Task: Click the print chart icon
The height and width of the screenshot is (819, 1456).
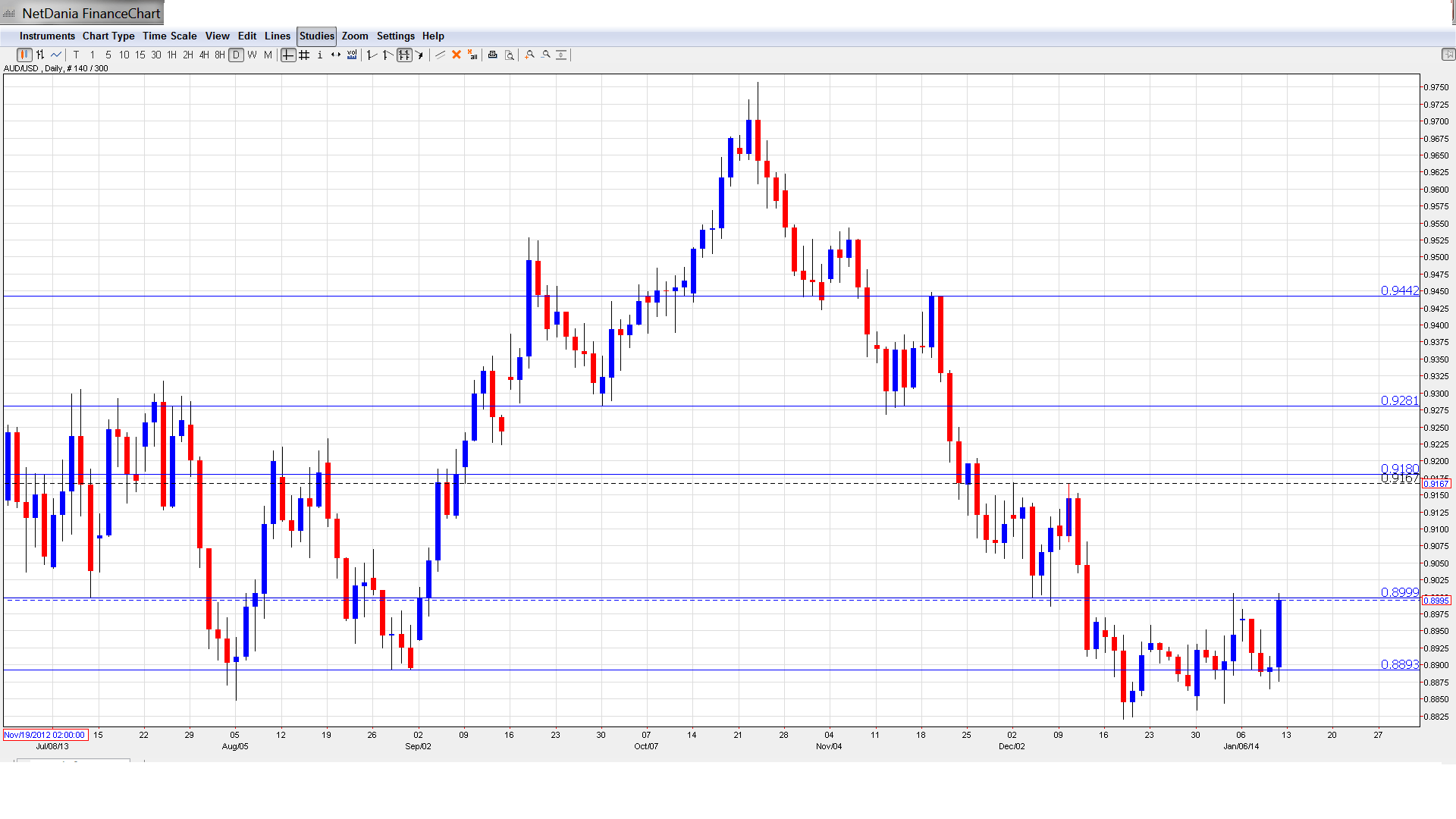Action: [493, 55]
